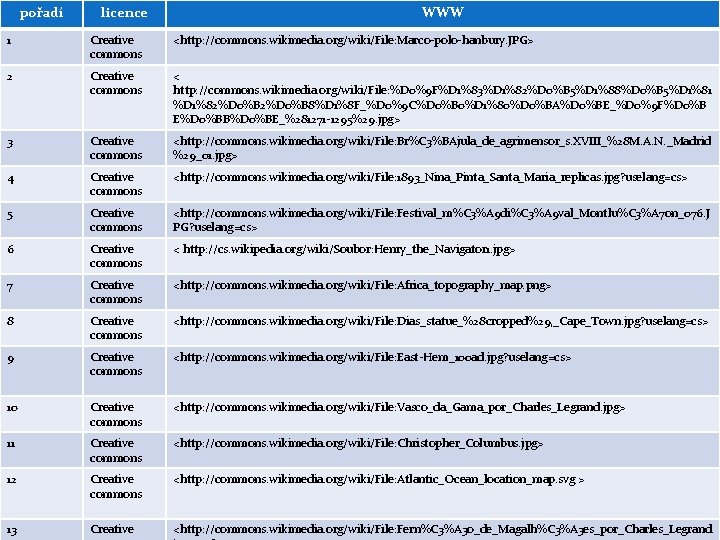Click the 'pořadí' column header
The width and height of the screenshot is (720, 540).
(x=41, y=13)
